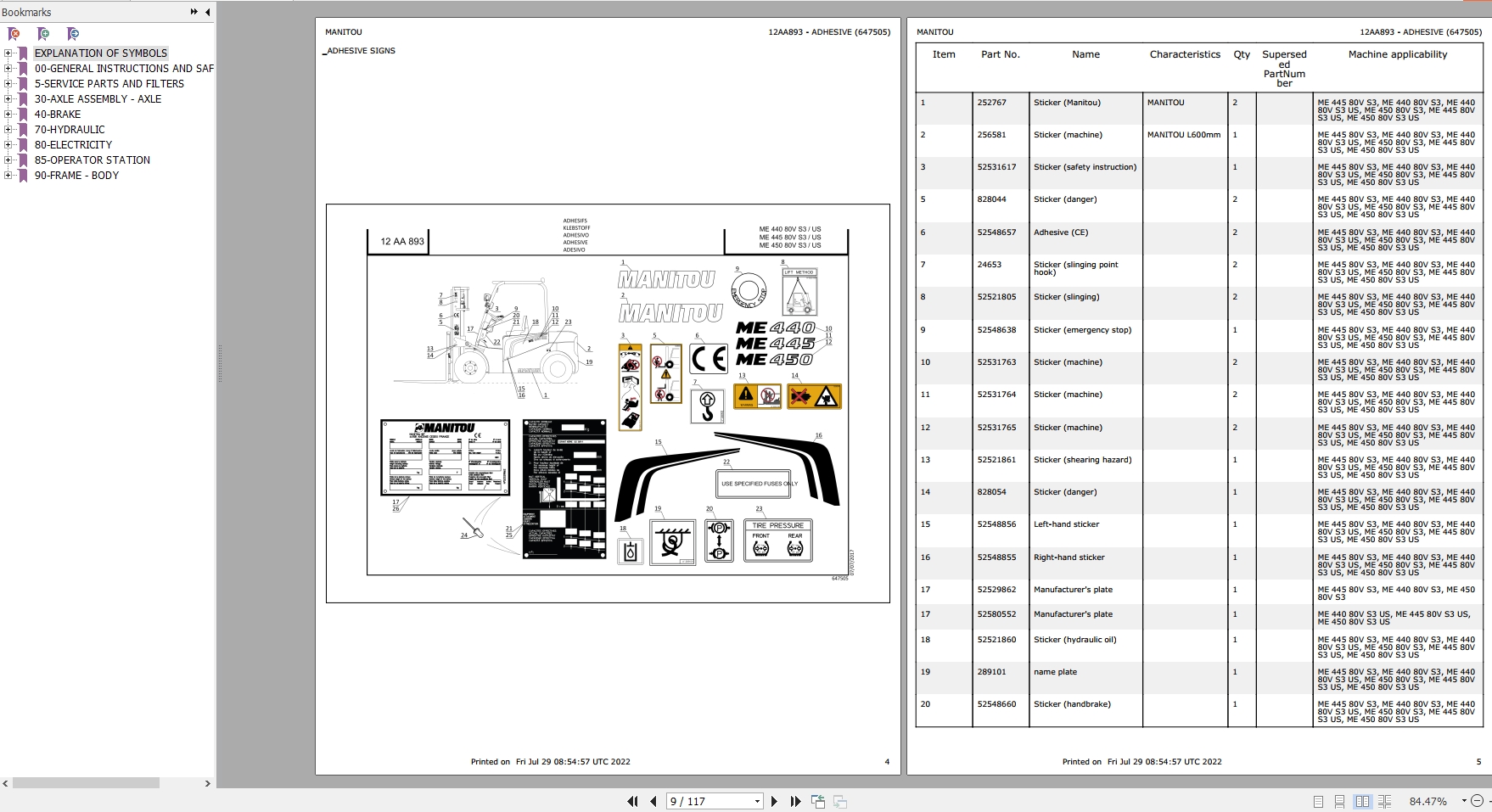Go to the first page
This screenshot has width=1492, height=812.
coord(632,801)
